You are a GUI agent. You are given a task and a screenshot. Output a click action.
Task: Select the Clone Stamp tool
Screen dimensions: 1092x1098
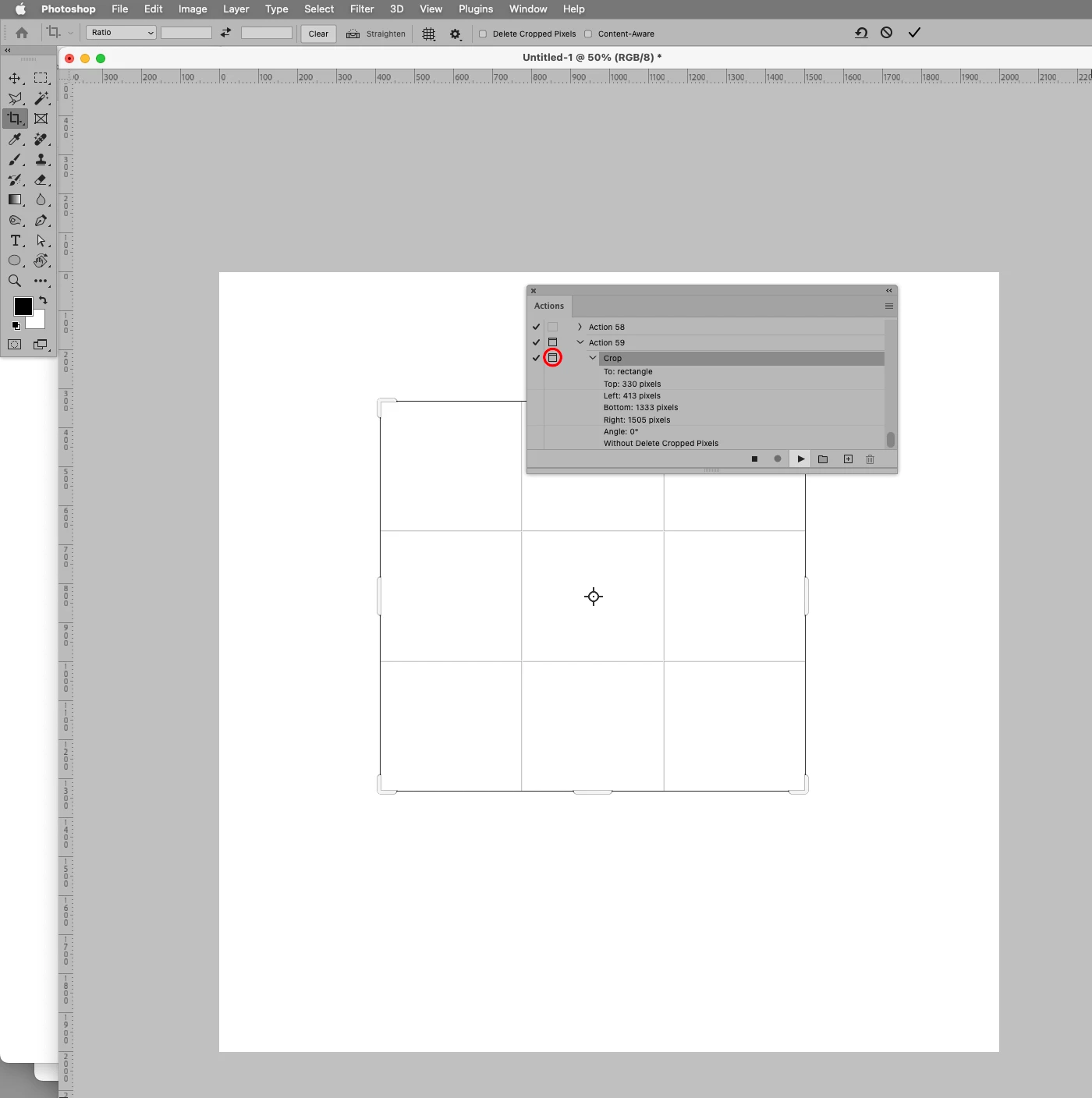coord(41,159)
